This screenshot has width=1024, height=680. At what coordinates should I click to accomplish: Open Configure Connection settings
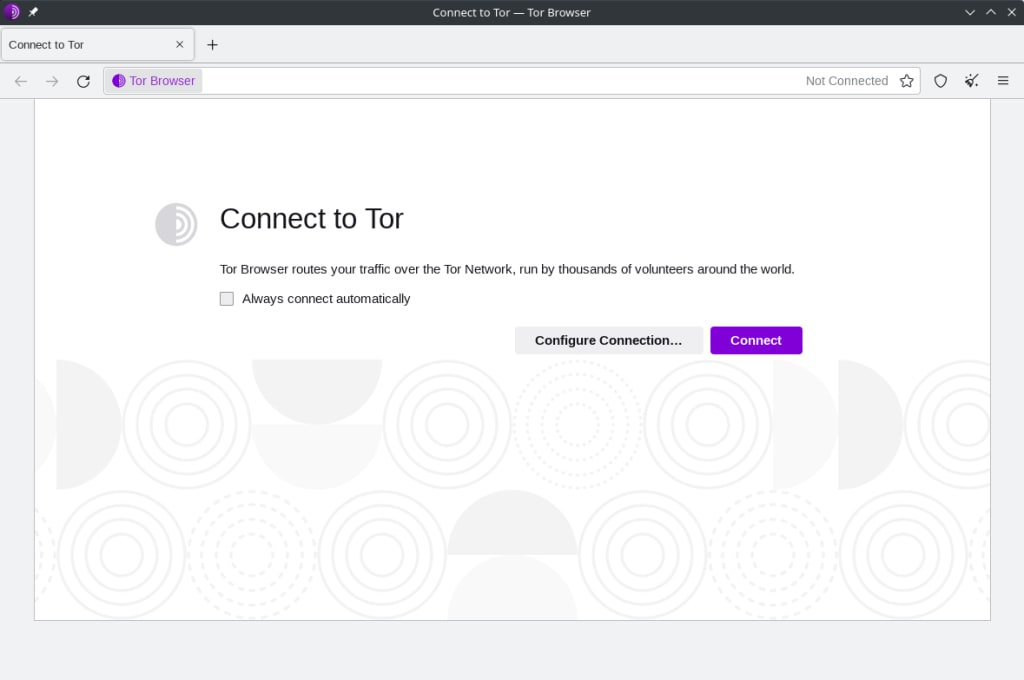coord(608,340)
